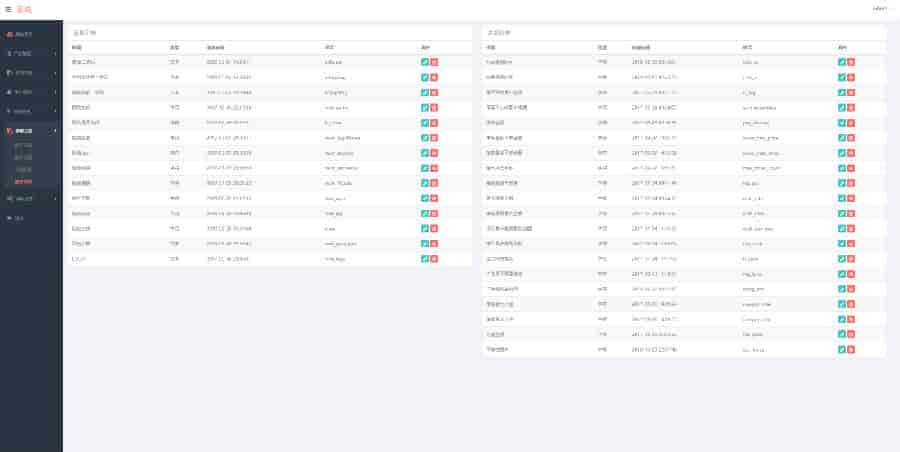The height and width of the screenshot is (452, 900).
Task: Edit the sixteenth row in right table
Action: click(x=841, y=289)
